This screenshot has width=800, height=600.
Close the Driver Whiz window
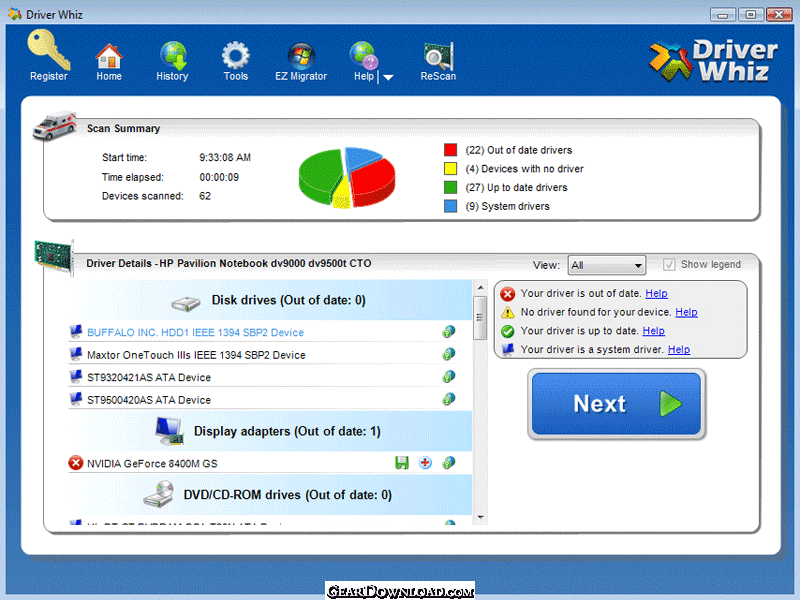(x=779, y=15)
